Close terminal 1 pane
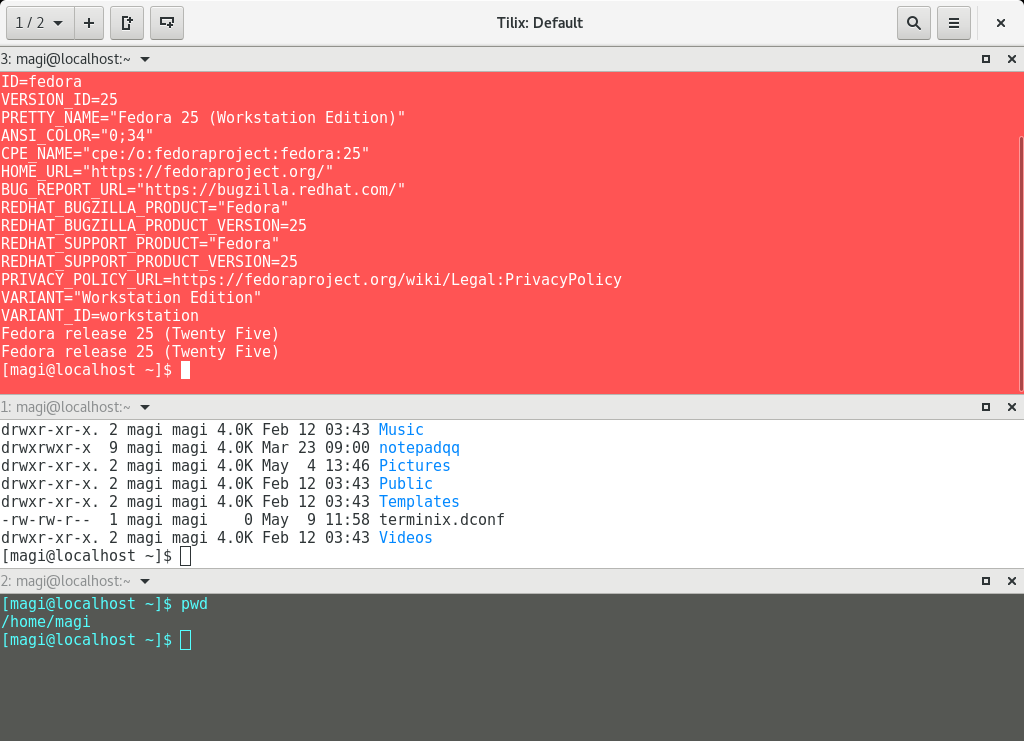Image resolution: width=1024 pixels, height=741 pixels. [1012, 407]
